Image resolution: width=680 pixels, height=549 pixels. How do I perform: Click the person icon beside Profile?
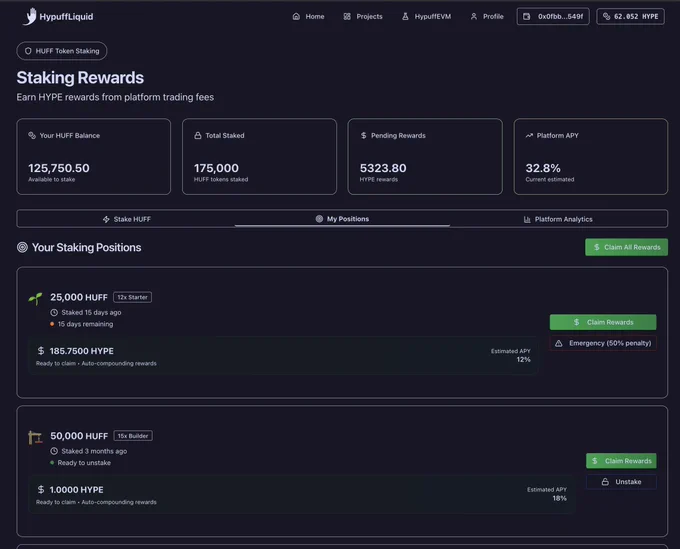pos(474,16)
